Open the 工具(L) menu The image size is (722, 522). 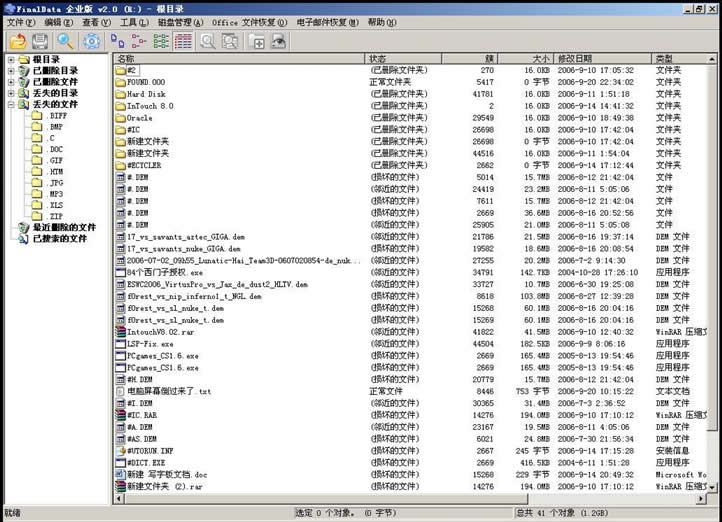[x=134, y=22]
